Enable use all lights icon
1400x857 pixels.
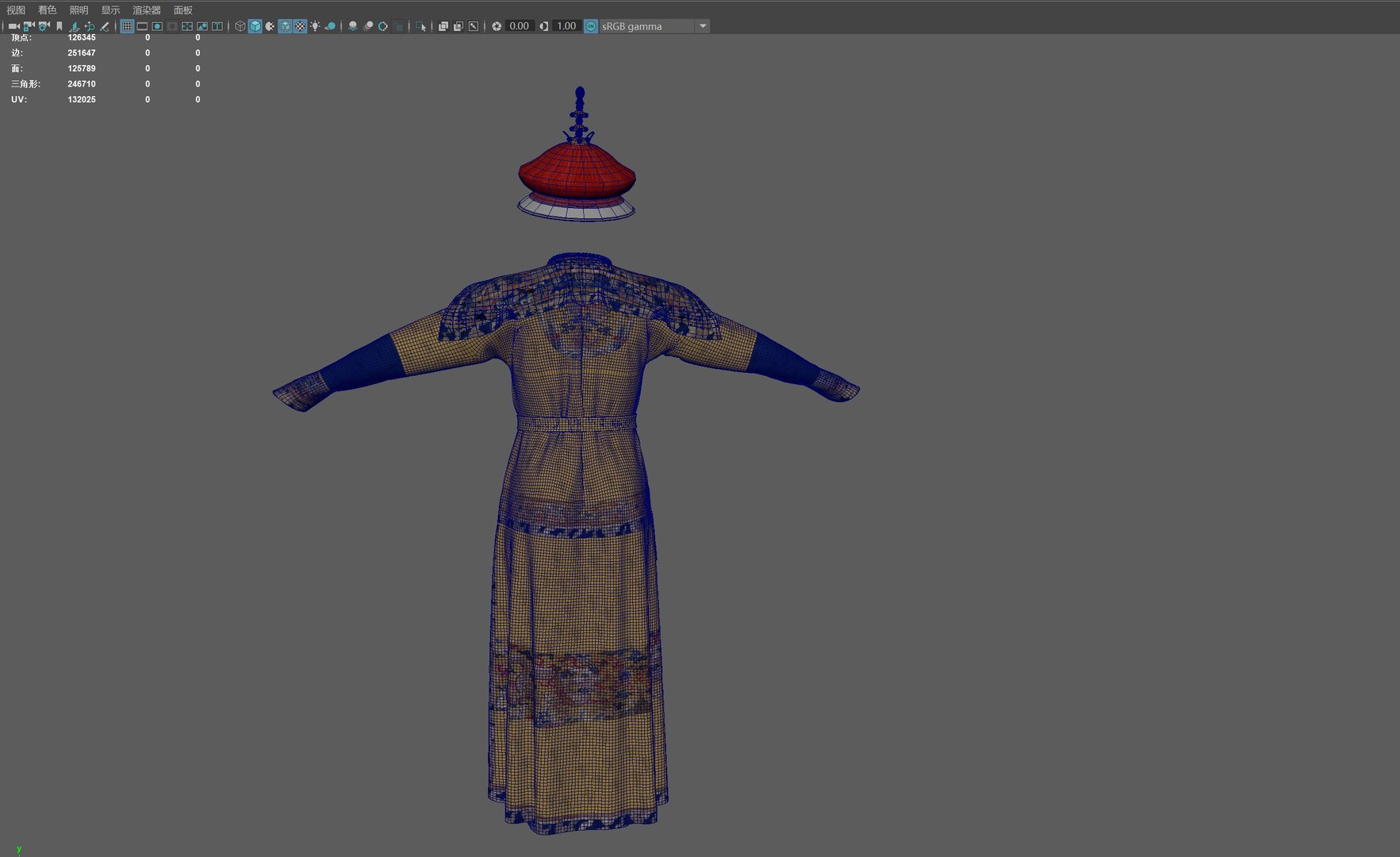(x=315, y=26)
